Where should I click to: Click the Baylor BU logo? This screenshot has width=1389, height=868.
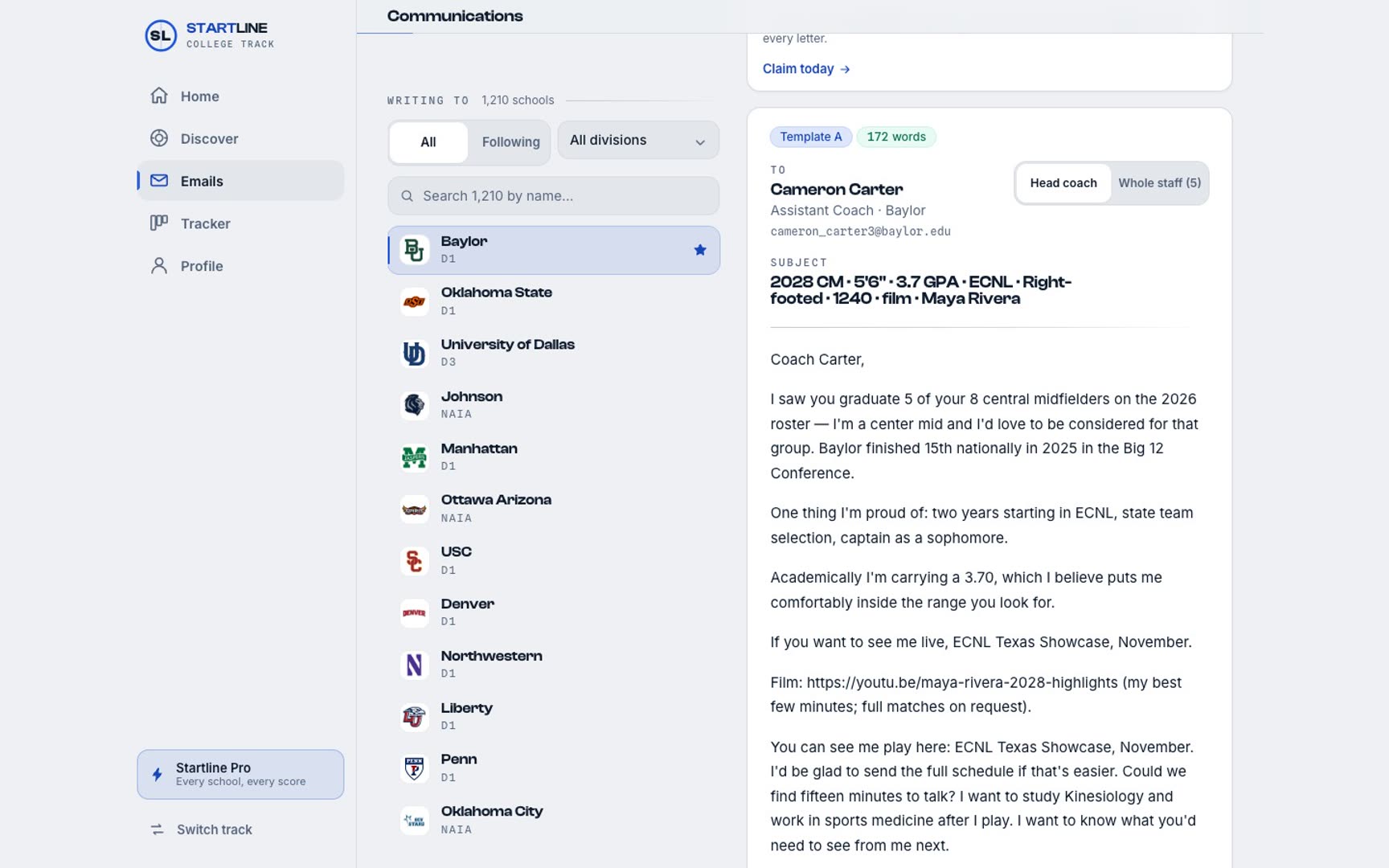pyautogui.click(x=415, y=250)
